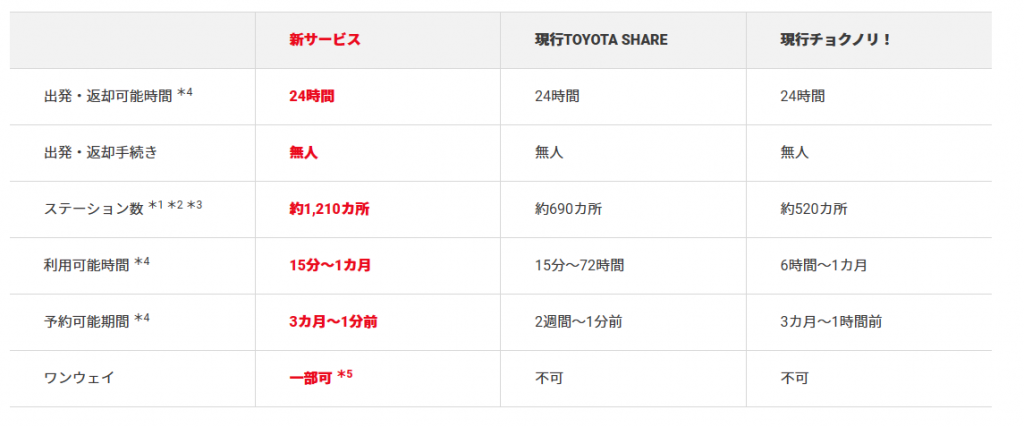Click the 利用可能時間 row label
This screenshot has height=427, width=1024.
[86, 265]
